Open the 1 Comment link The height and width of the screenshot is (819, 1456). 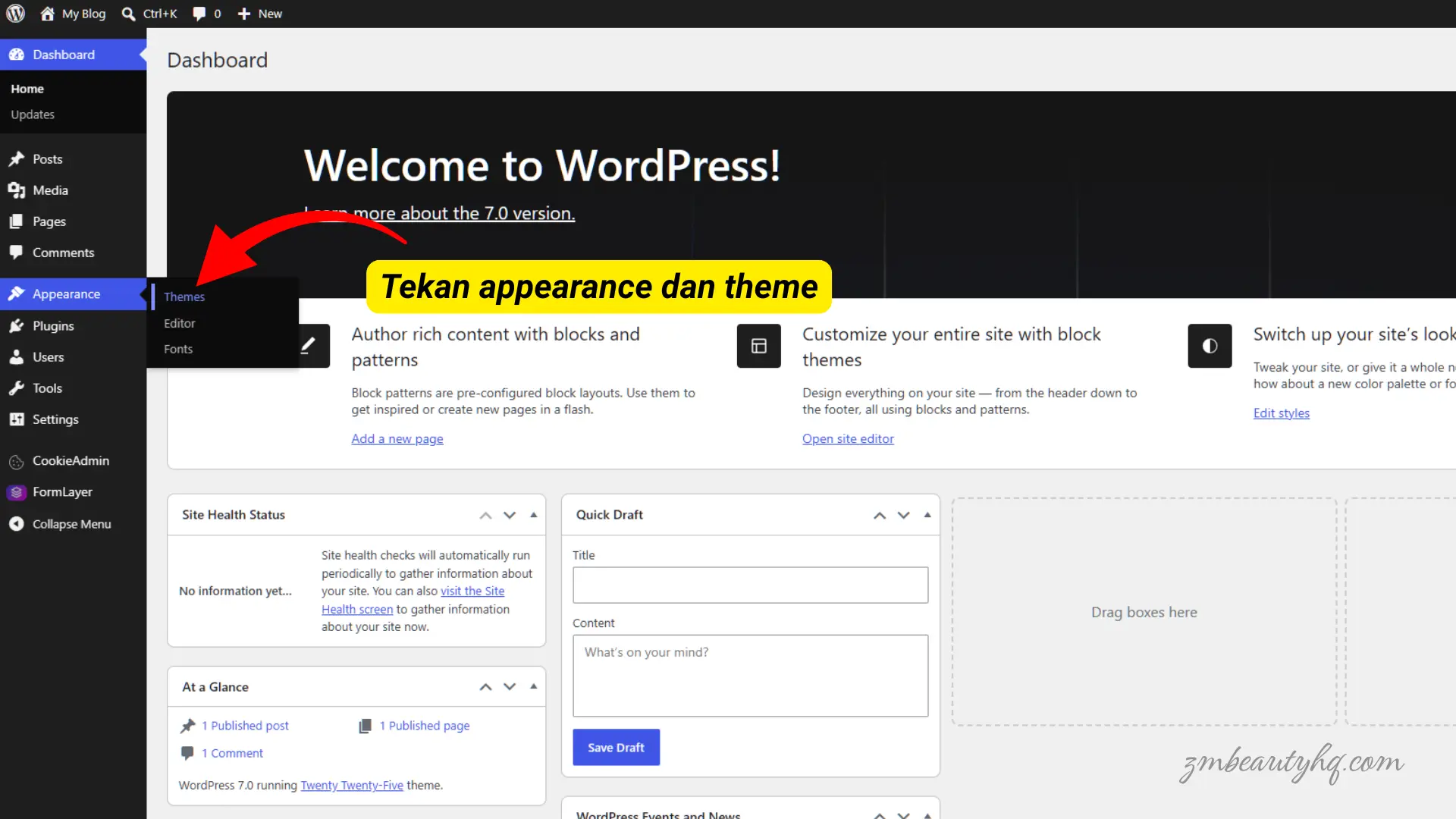click(x=232, y=753)
